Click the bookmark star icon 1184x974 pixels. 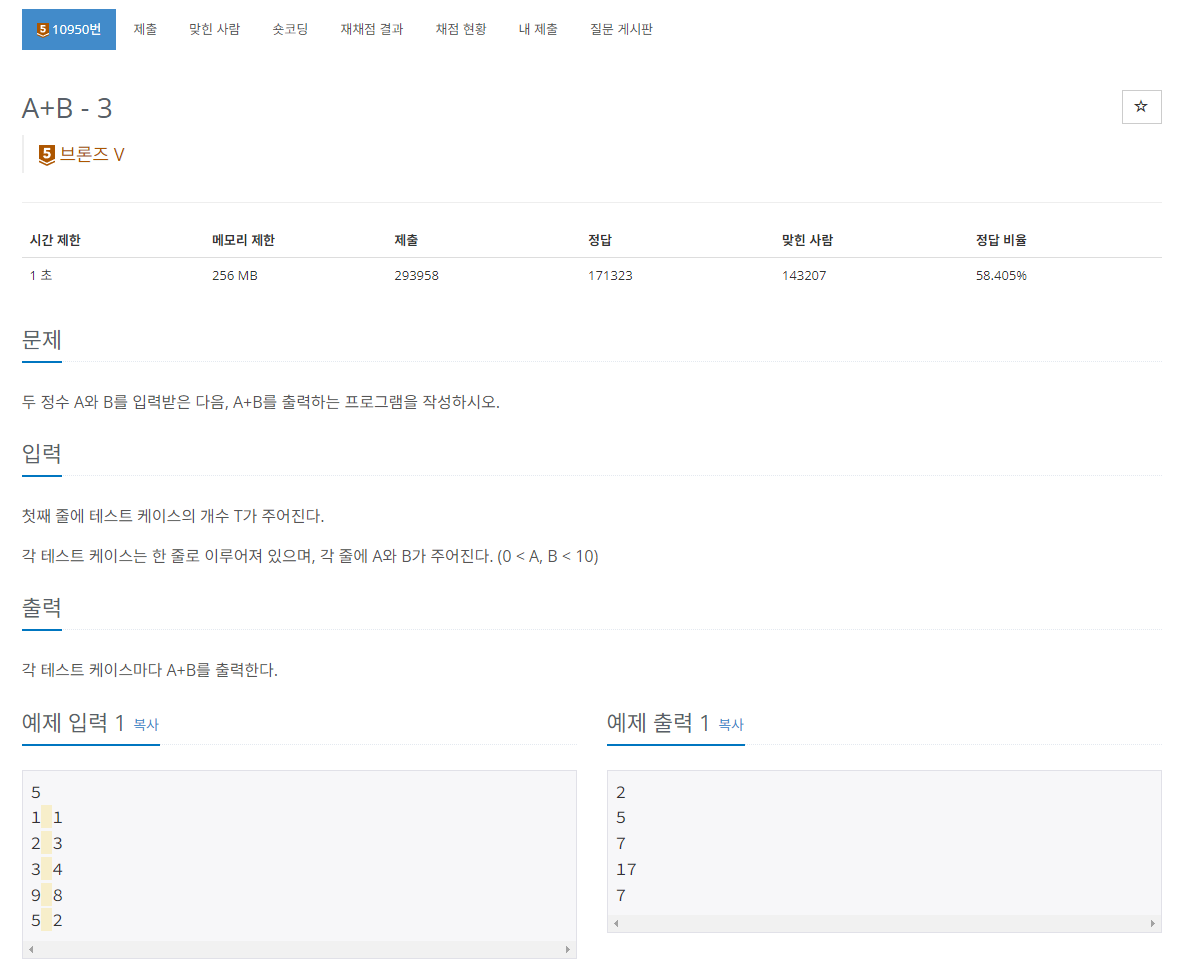point(1141,107)
